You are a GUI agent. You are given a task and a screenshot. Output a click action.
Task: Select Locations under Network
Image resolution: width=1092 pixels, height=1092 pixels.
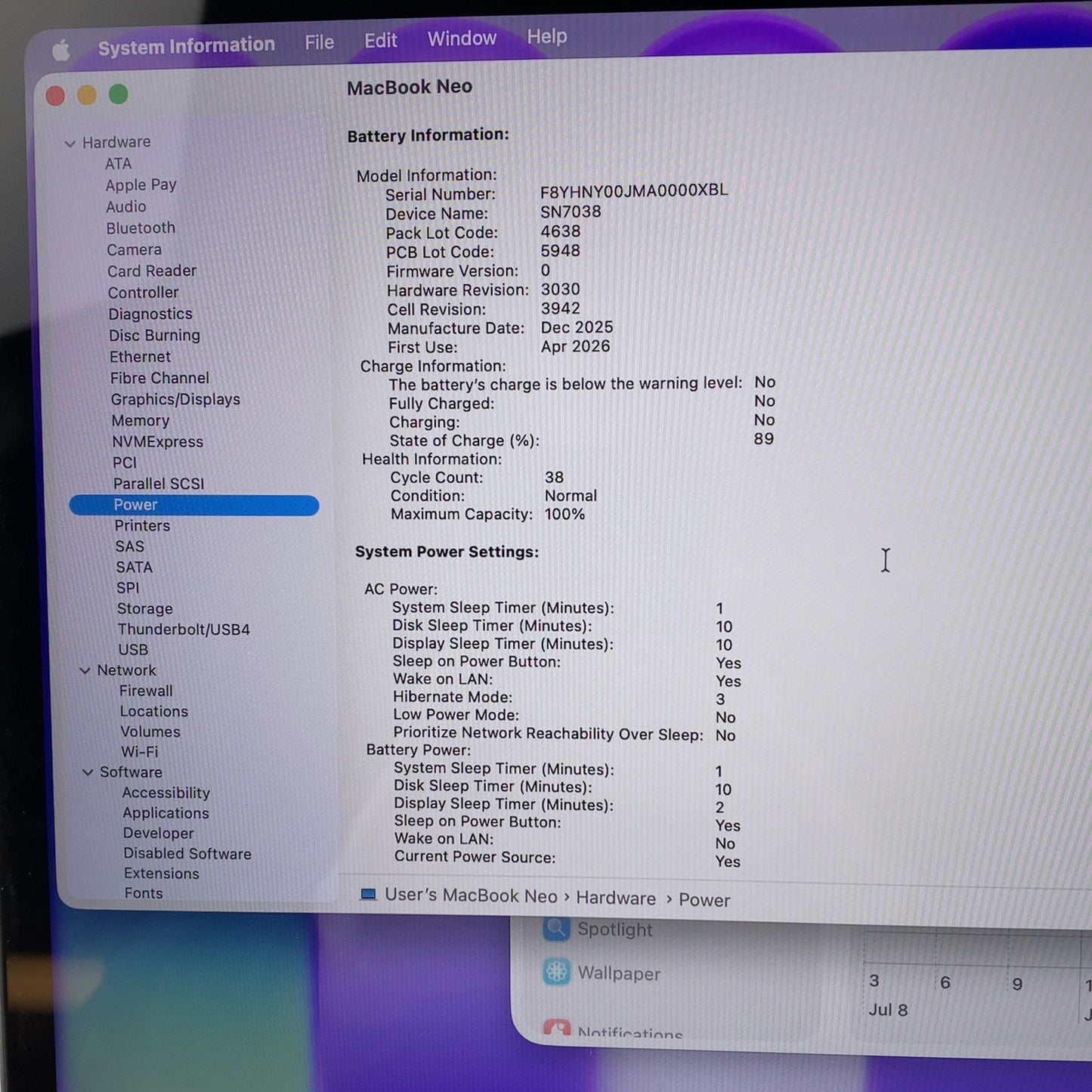154,711
